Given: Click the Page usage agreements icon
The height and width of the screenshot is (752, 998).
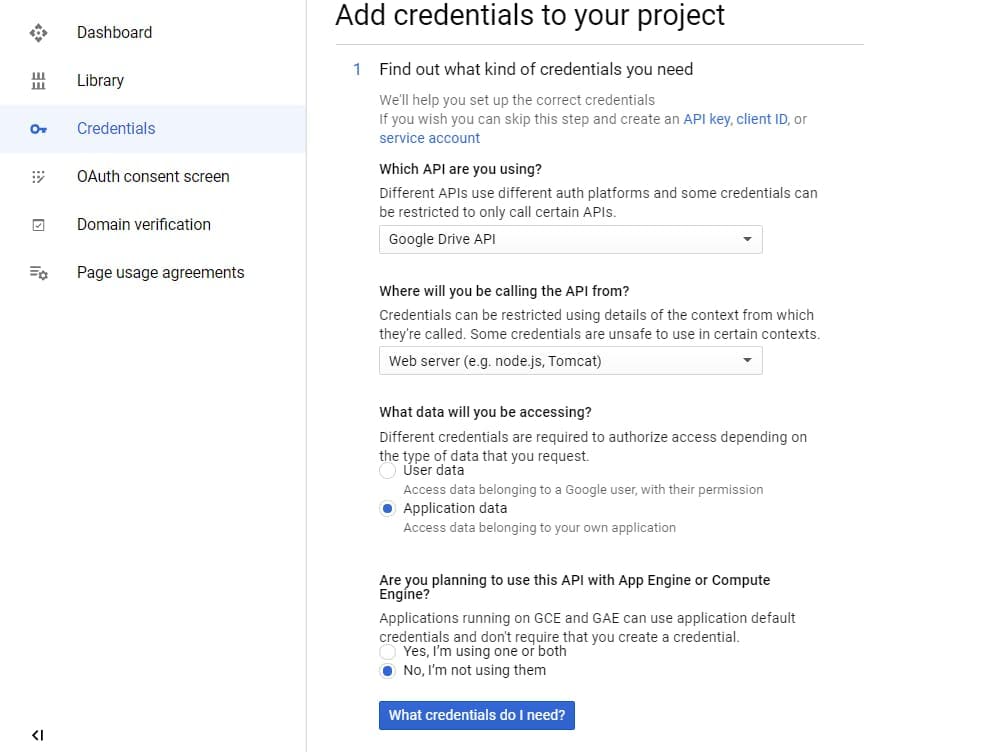Looking at the screenshot, I should point(38,273).
